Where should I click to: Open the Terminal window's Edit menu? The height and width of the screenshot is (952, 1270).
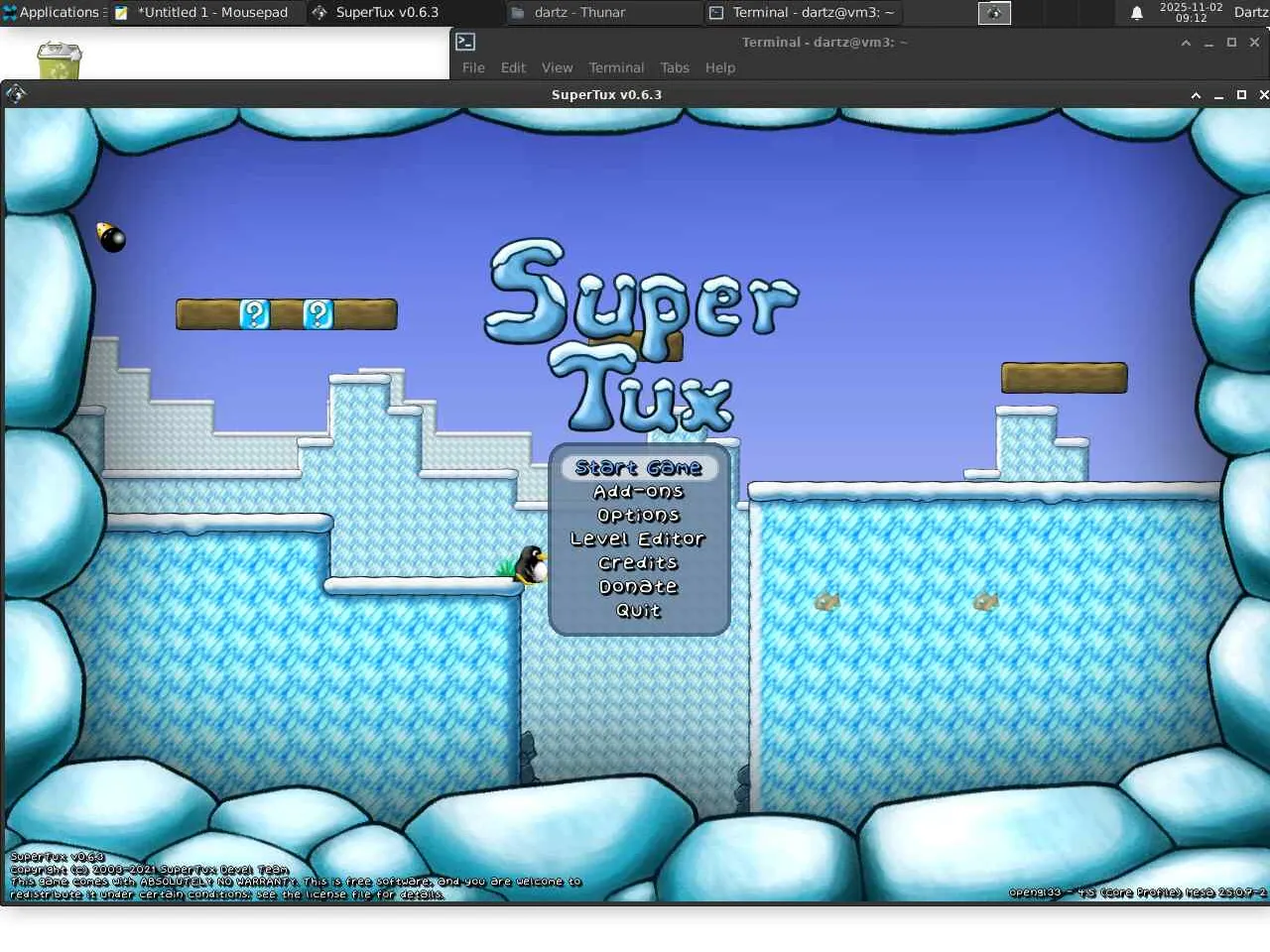click(513, 67)
